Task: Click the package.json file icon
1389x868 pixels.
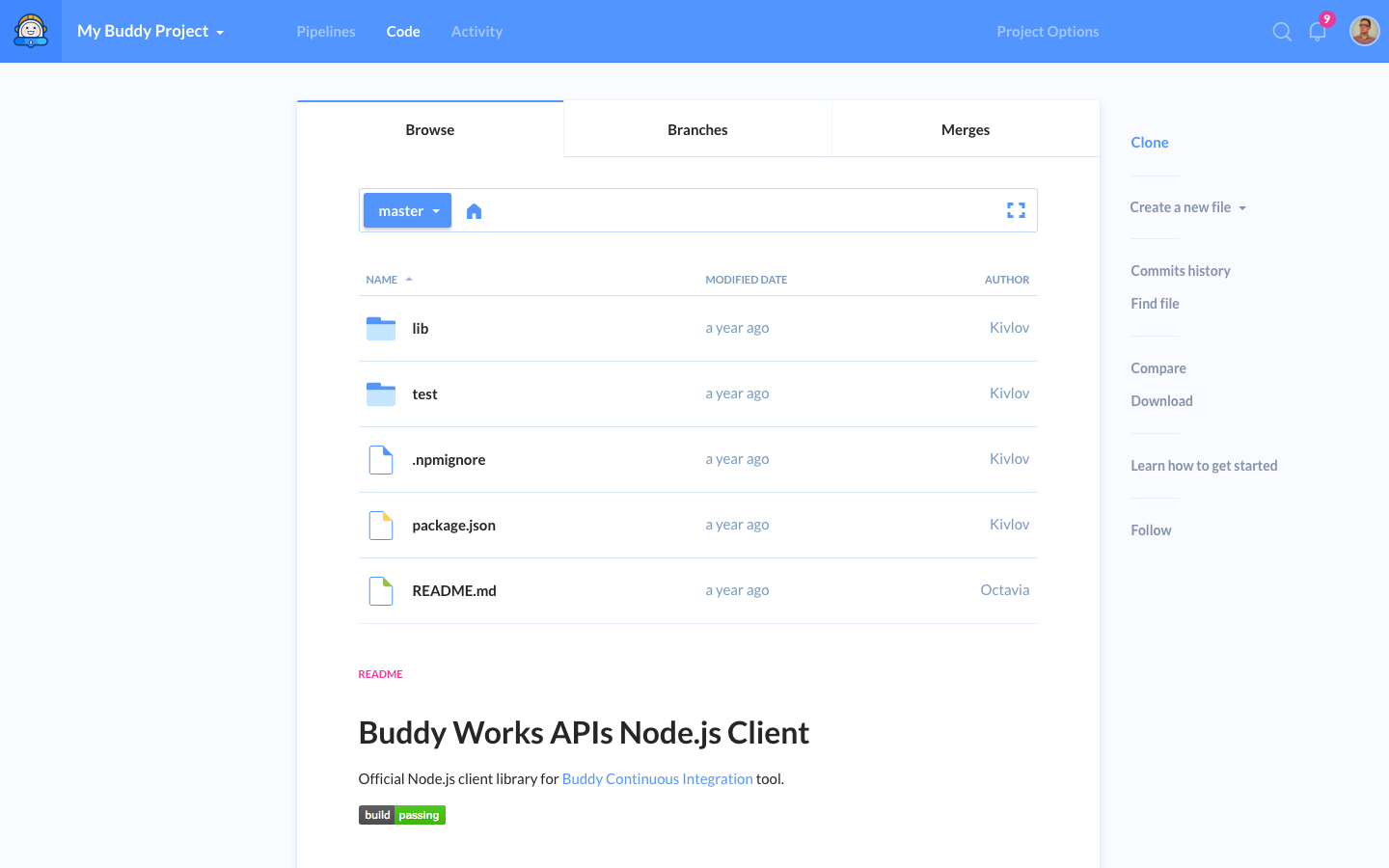Action: (381, 526)
